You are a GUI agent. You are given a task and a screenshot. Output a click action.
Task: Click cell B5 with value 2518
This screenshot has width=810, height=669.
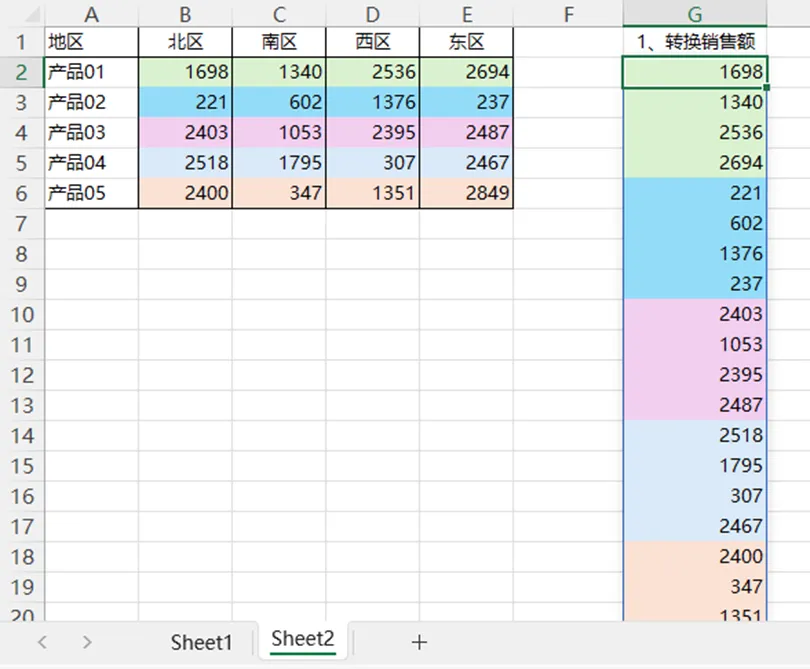185,163
